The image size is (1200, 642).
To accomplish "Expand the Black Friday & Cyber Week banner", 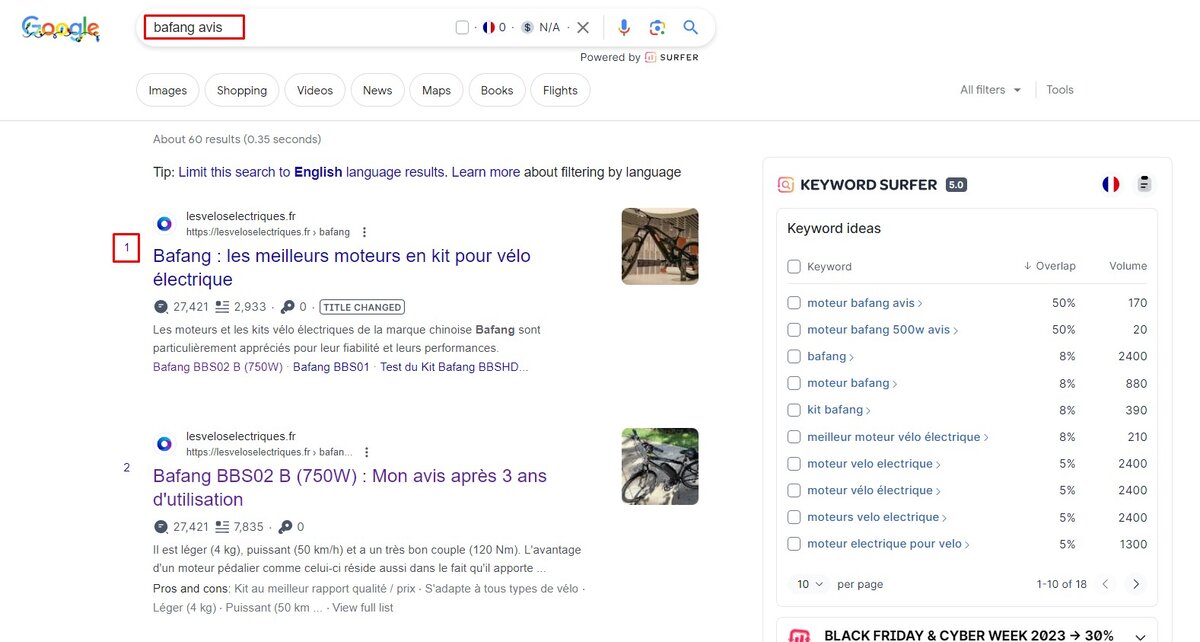I will tap(1140, 636).
